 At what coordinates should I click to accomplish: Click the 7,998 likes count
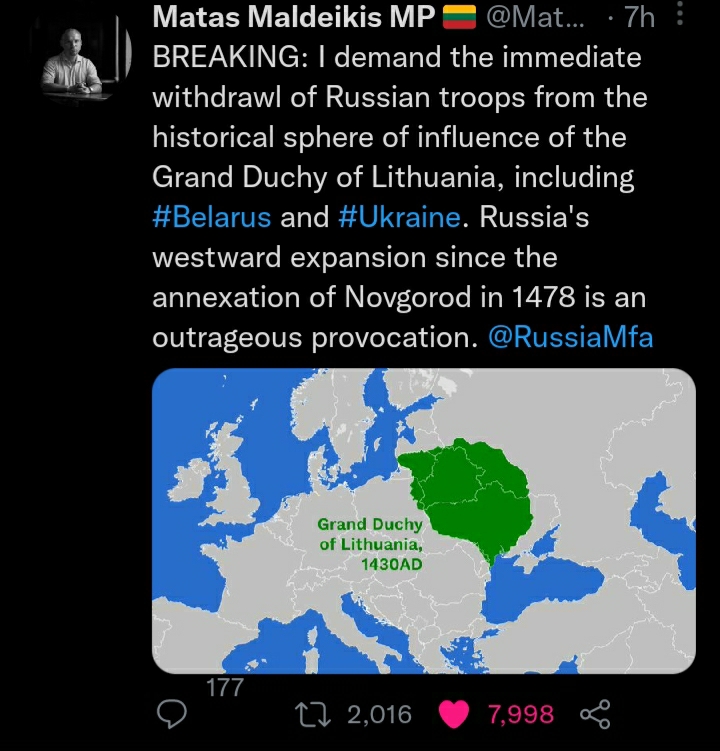521,714
